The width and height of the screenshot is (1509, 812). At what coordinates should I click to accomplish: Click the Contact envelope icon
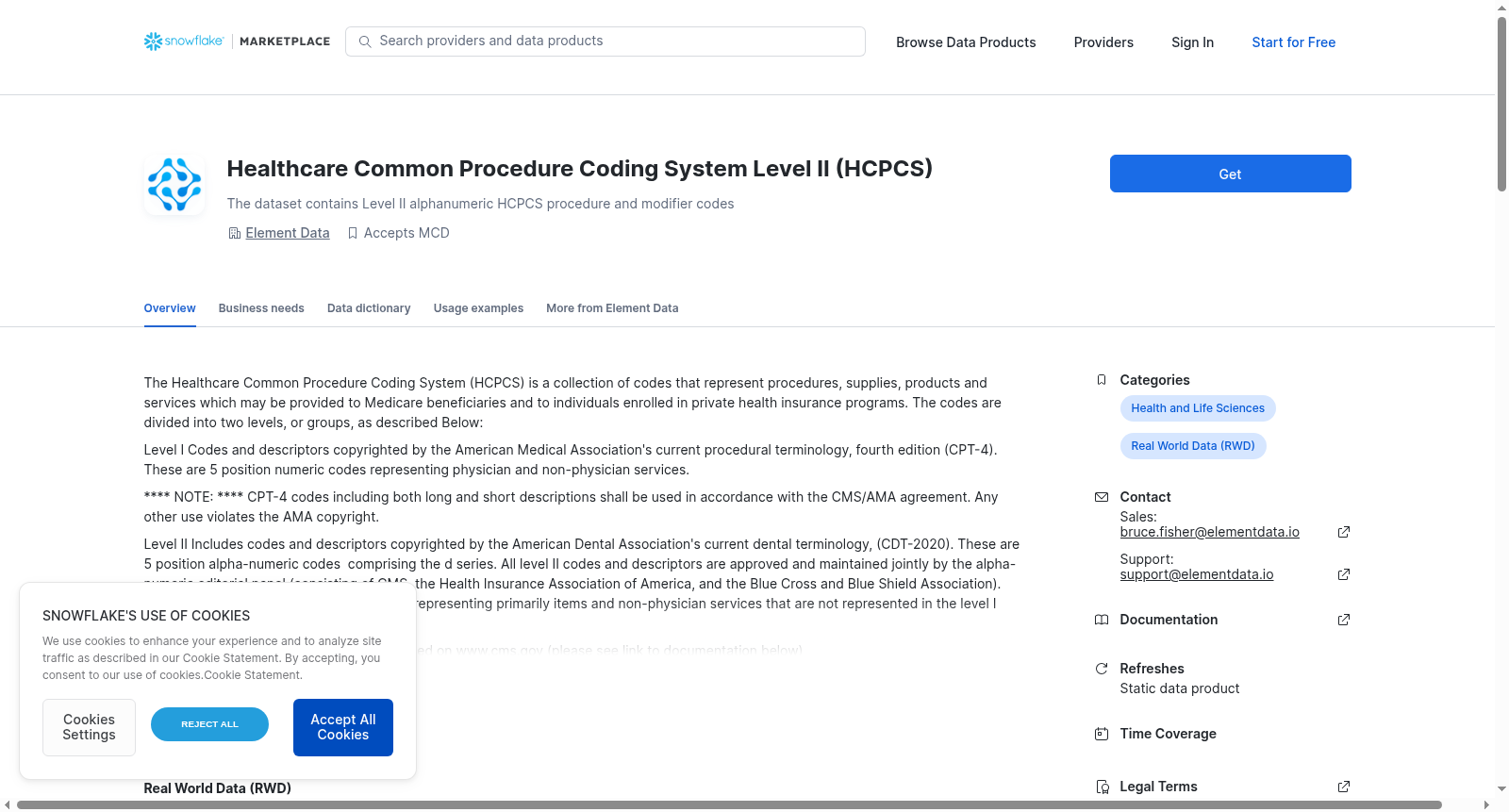coord(1102,497)
